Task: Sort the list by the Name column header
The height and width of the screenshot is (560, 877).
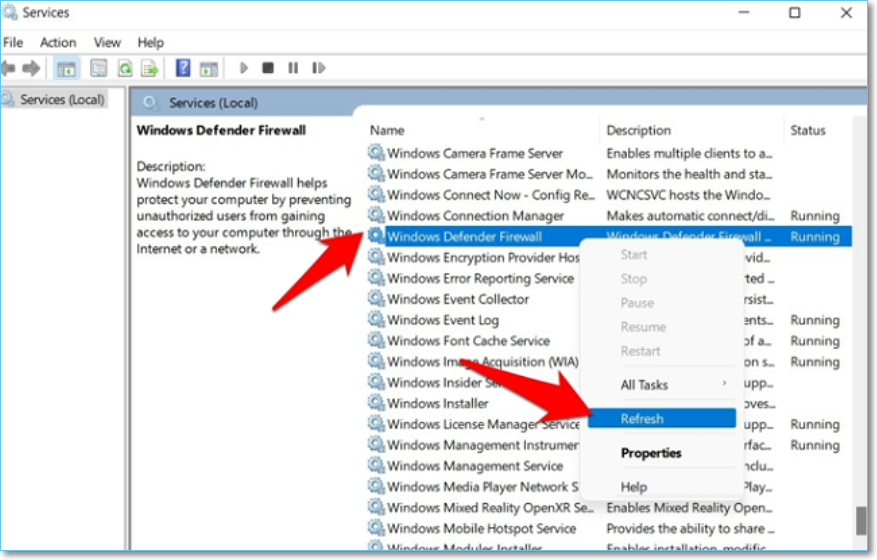Action: coord(387,130)
